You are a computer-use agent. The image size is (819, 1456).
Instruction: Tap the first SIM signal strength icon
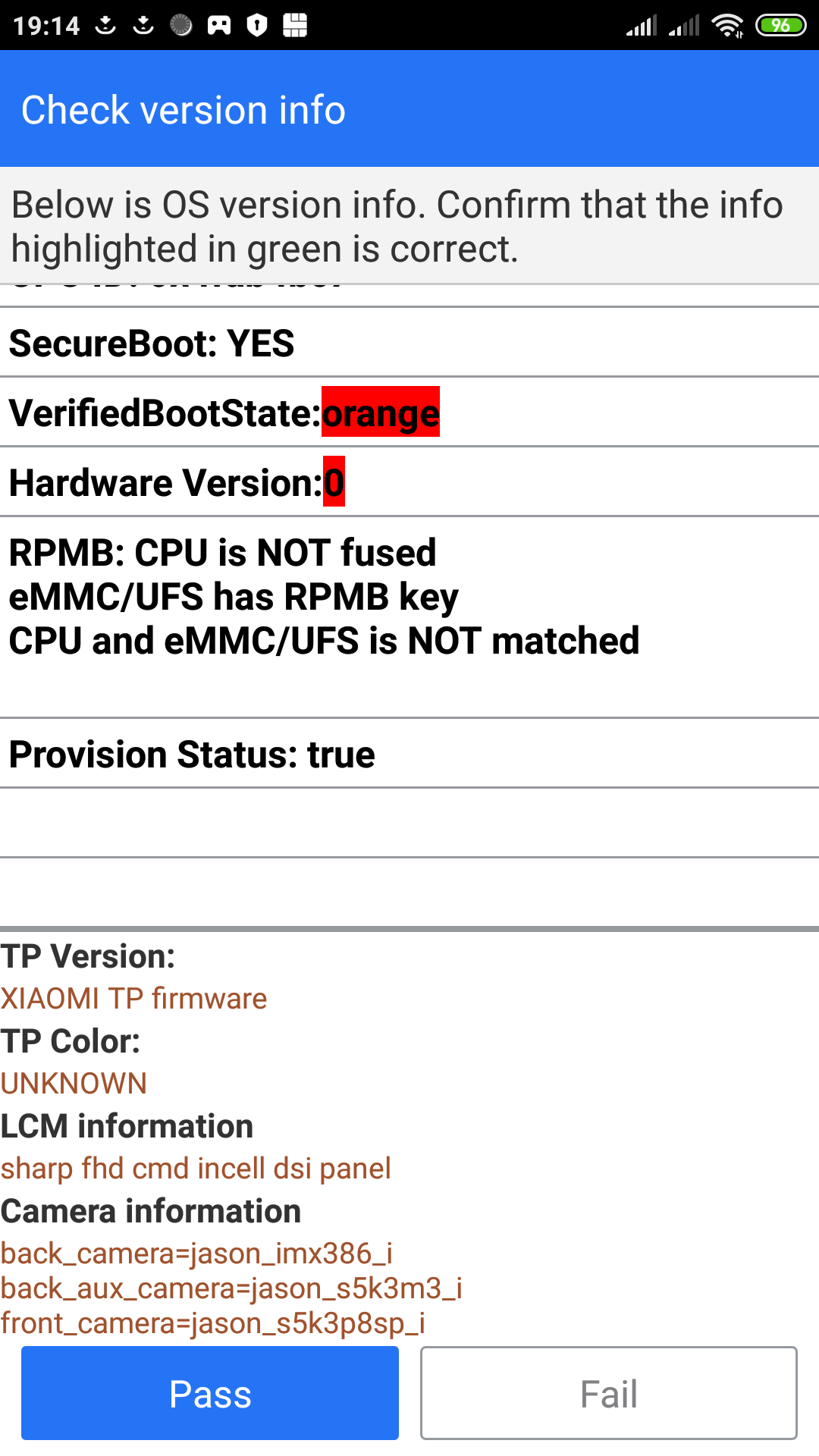tap(642, 26)
